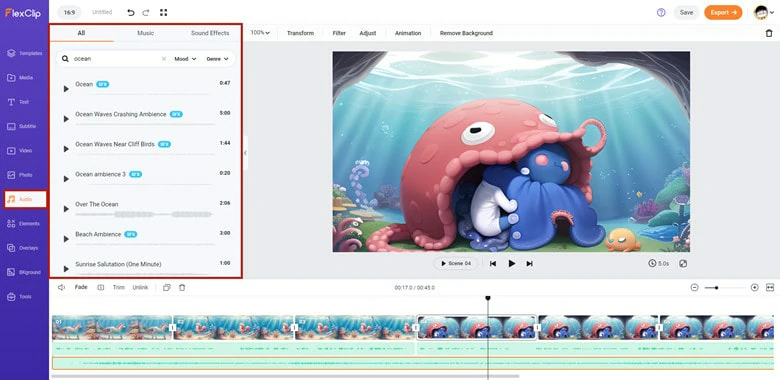Delete selected item with top-right trash icon
780x380 pixels.
coord(769,33)
